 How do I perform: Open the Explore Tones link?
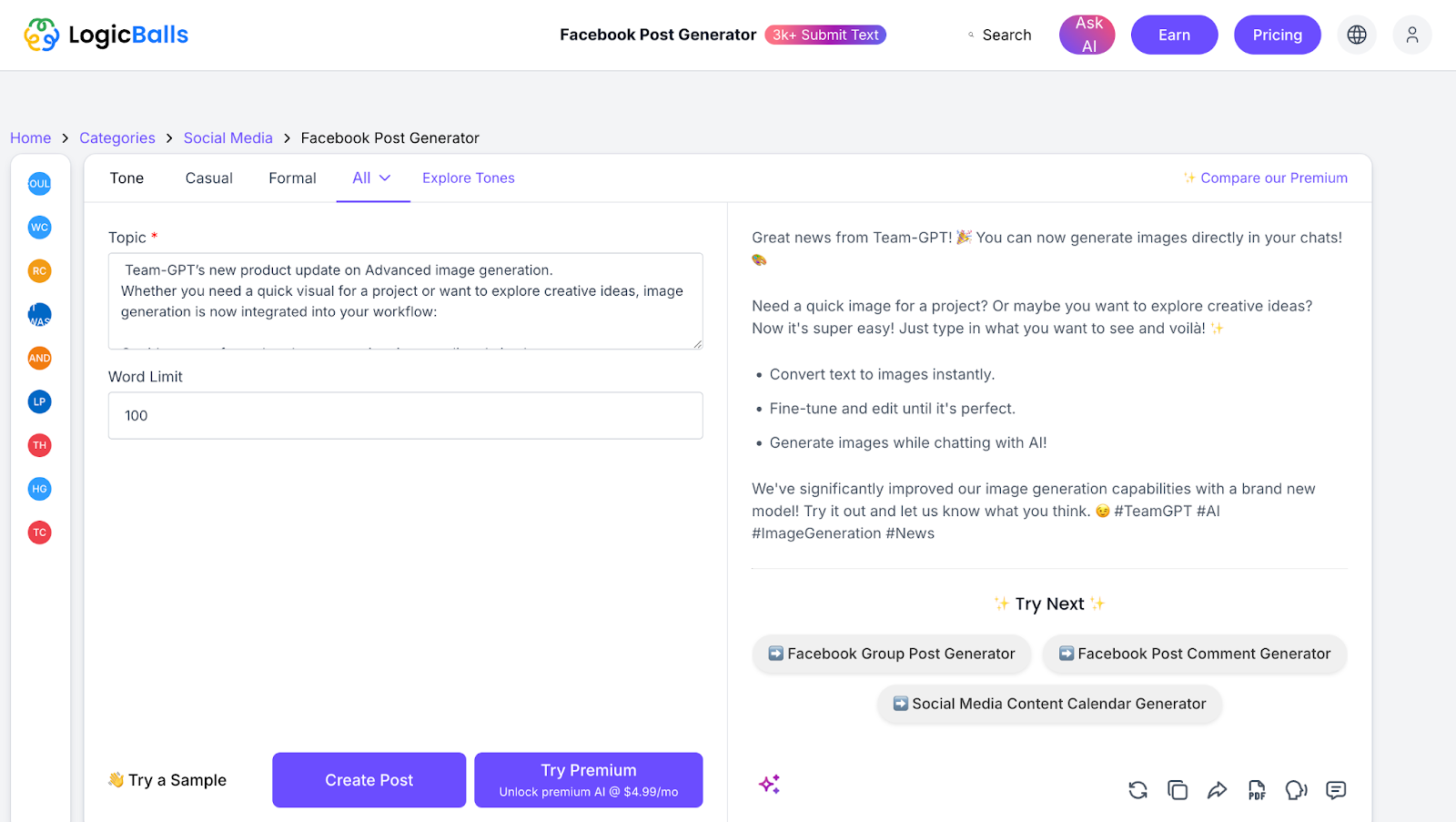pyautogui.click(x=469, y=178)
